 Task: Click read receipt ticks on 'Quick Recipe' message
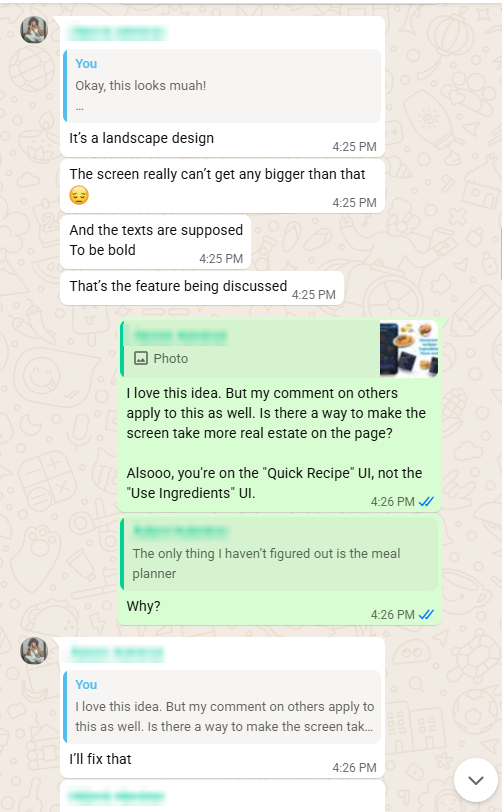tap(426, 501)
